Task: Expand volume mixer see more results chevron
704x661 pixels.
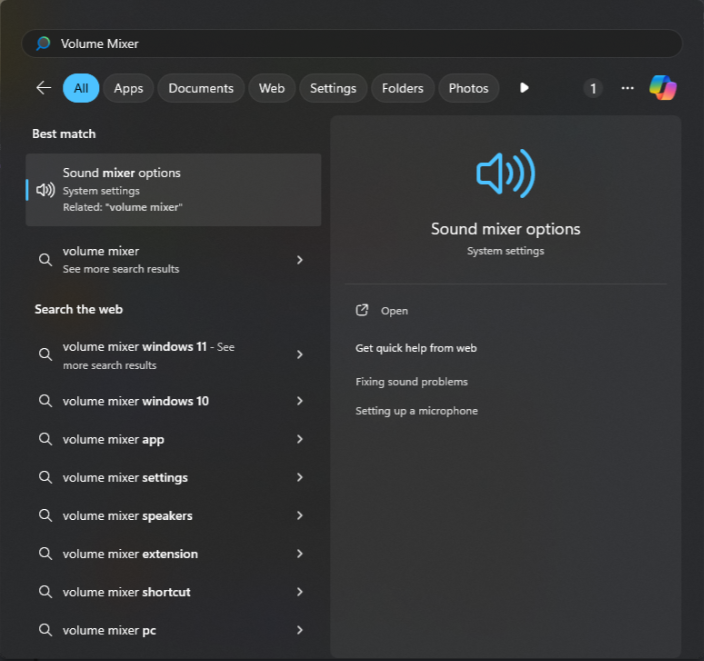Action: tap(299, 260)
